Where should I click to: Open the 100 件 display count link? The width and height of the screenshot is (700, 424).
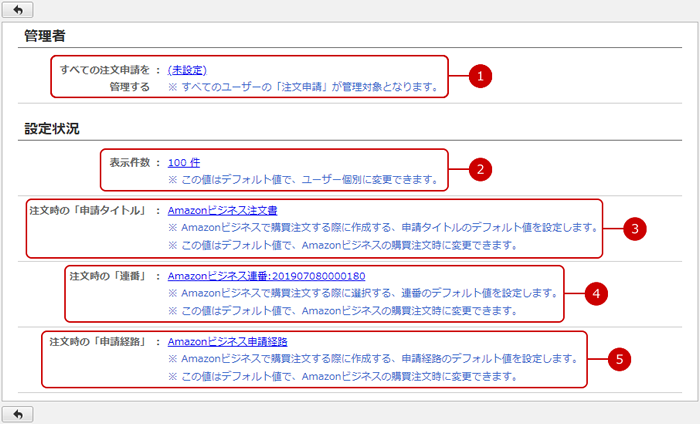click(185, 161)
